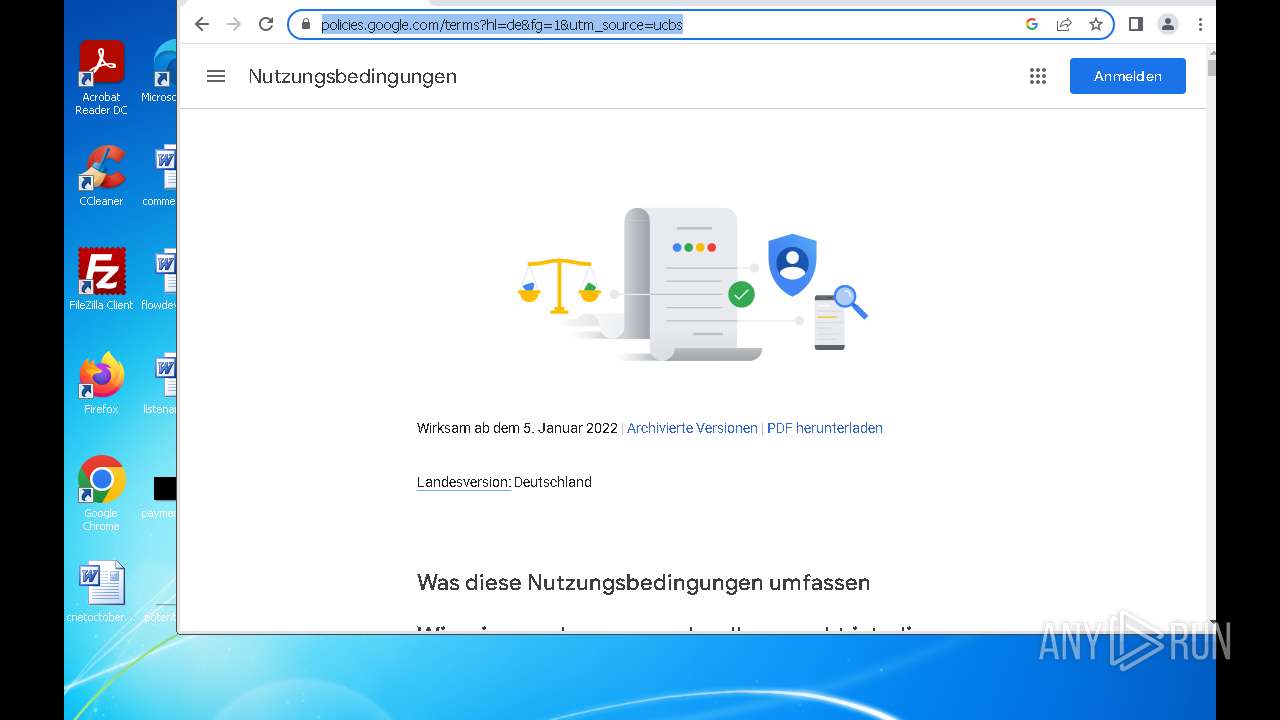Click the Anmelden button
The height and width of the screenshot is (720, 1280).
click(x=1128, y=76)
